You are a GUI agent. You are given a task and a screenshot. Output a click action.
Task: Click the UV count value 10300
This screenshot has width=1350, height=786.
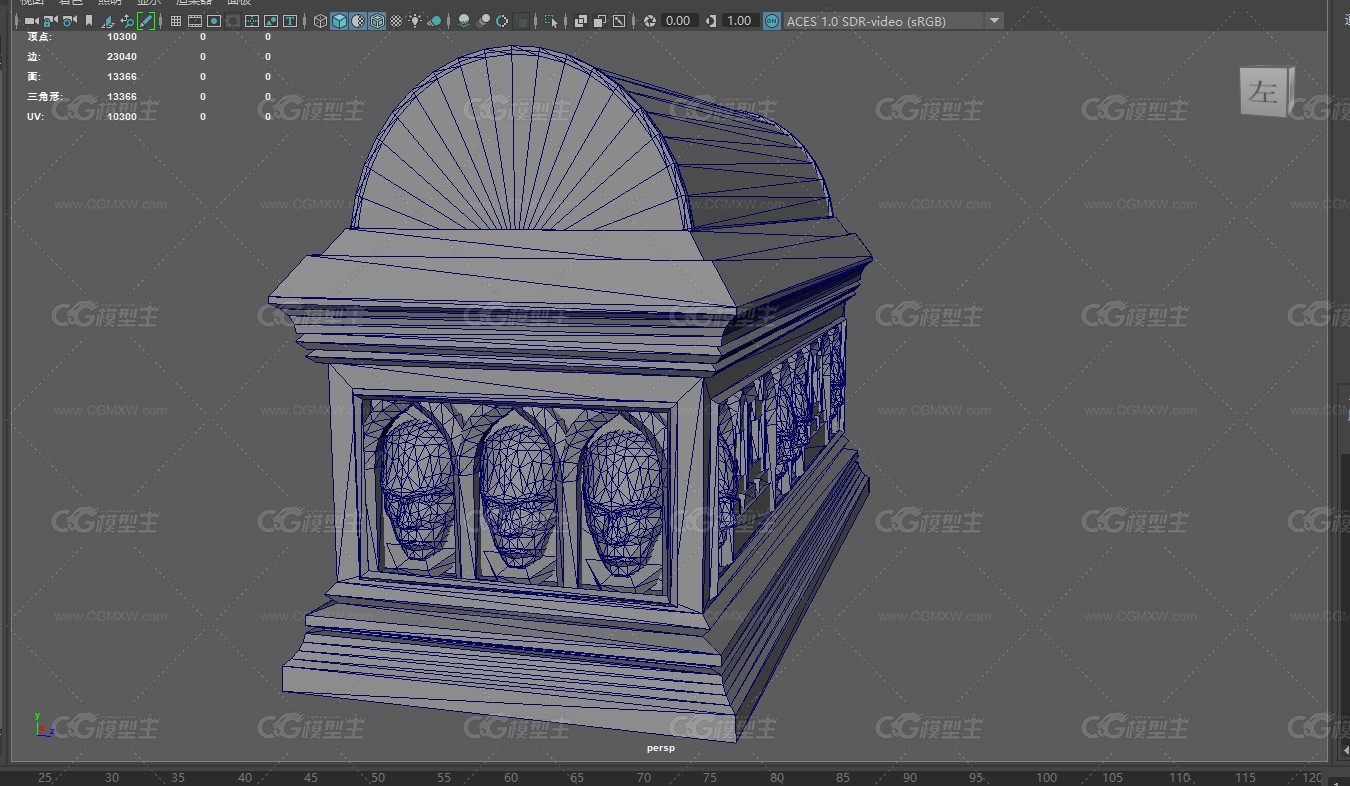click(x=122, y=116)
